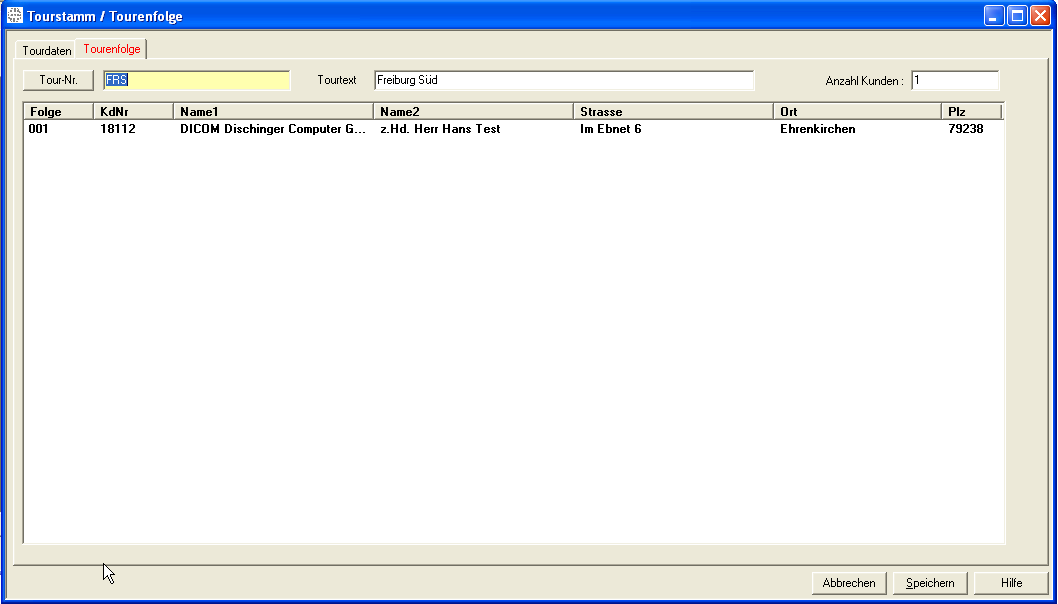Click the Abbrechen button

tap(849, 583)
